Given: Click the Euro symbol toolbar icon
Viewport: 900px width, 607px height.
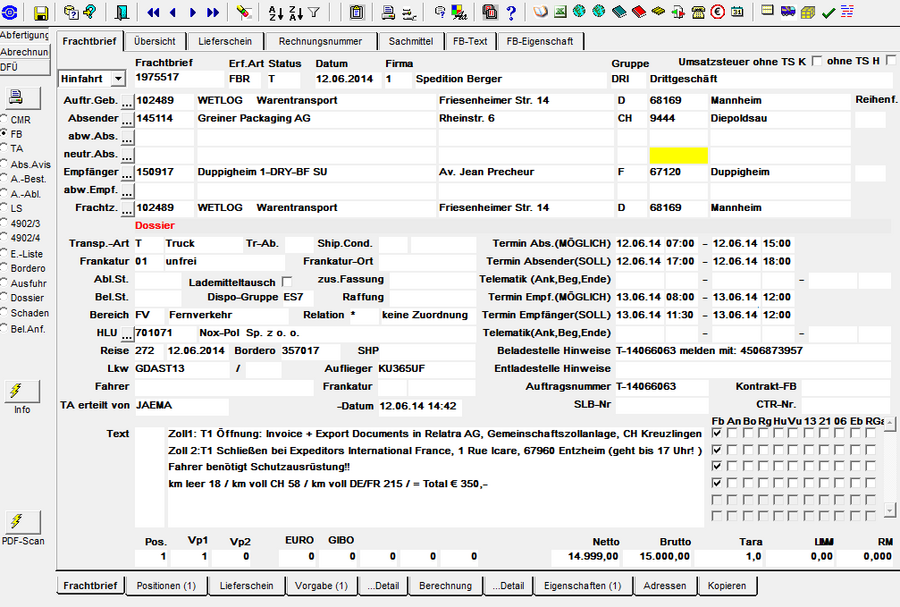Looking at the screenshot, I should pos(717,11).
